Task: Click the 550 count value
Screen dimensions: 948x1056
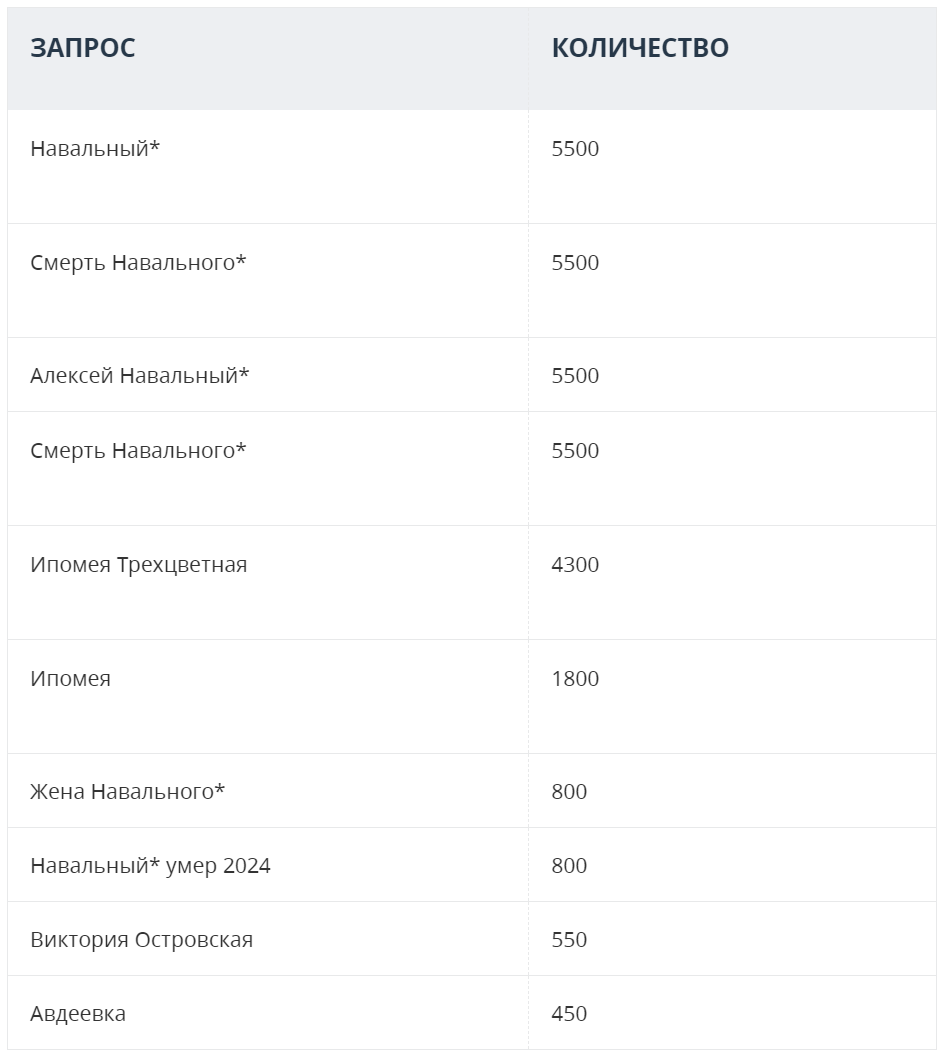Action: pyautogui.click(x=569, y=940)
